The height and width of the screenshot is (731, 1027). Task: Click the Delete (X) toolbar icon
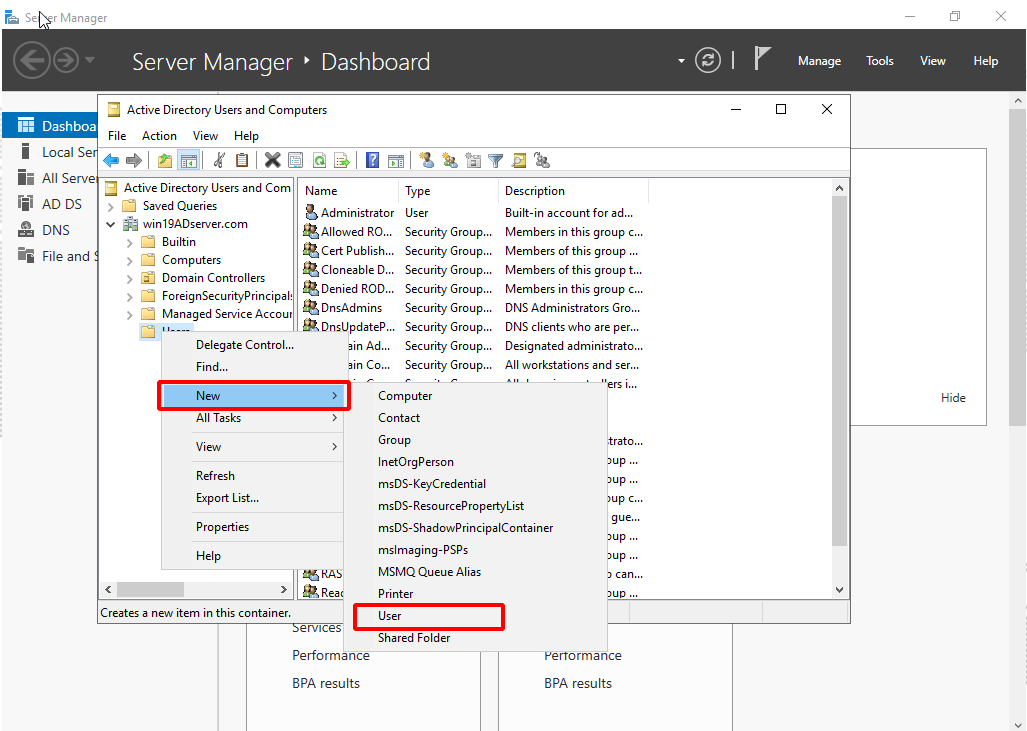coord(272,160)
